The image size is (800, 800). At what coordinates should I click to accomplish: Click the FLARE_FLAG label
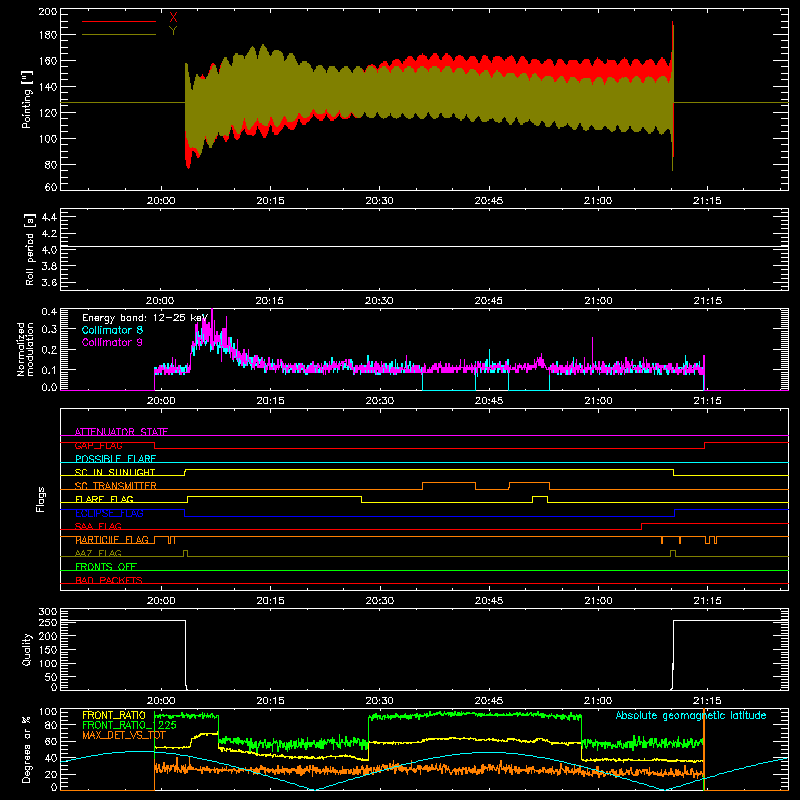coord(104,499)
